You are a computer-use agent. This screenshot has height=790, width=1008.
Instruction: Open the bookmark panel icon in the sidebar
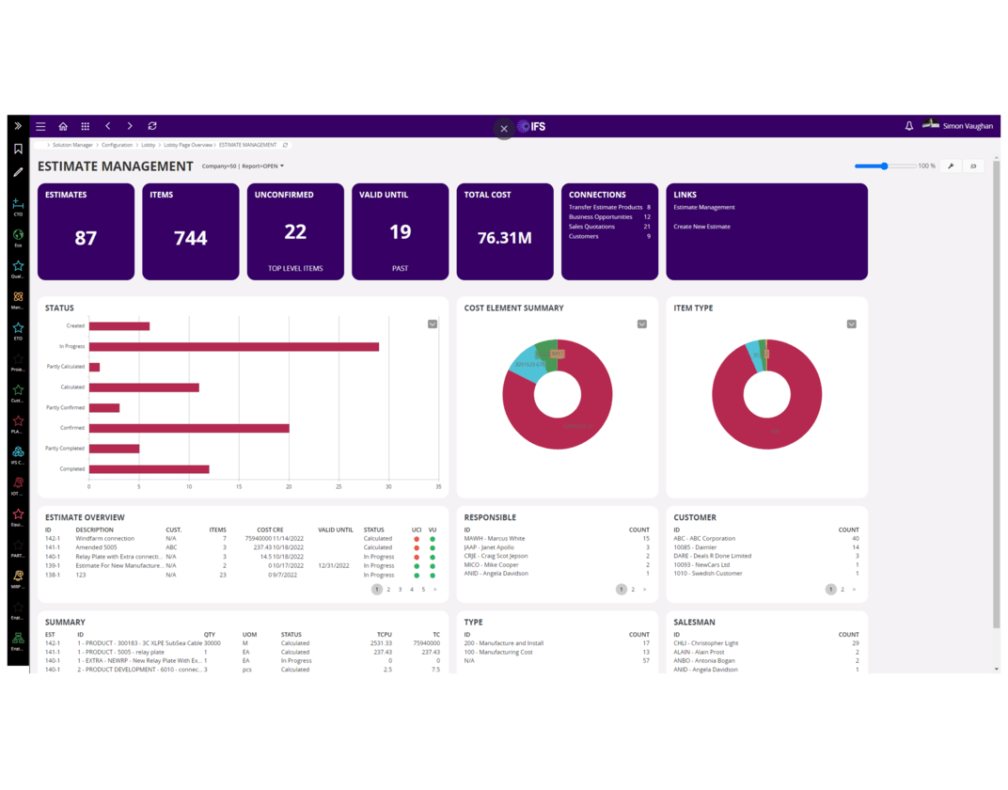pyautogui.click(x=18, y=147)
